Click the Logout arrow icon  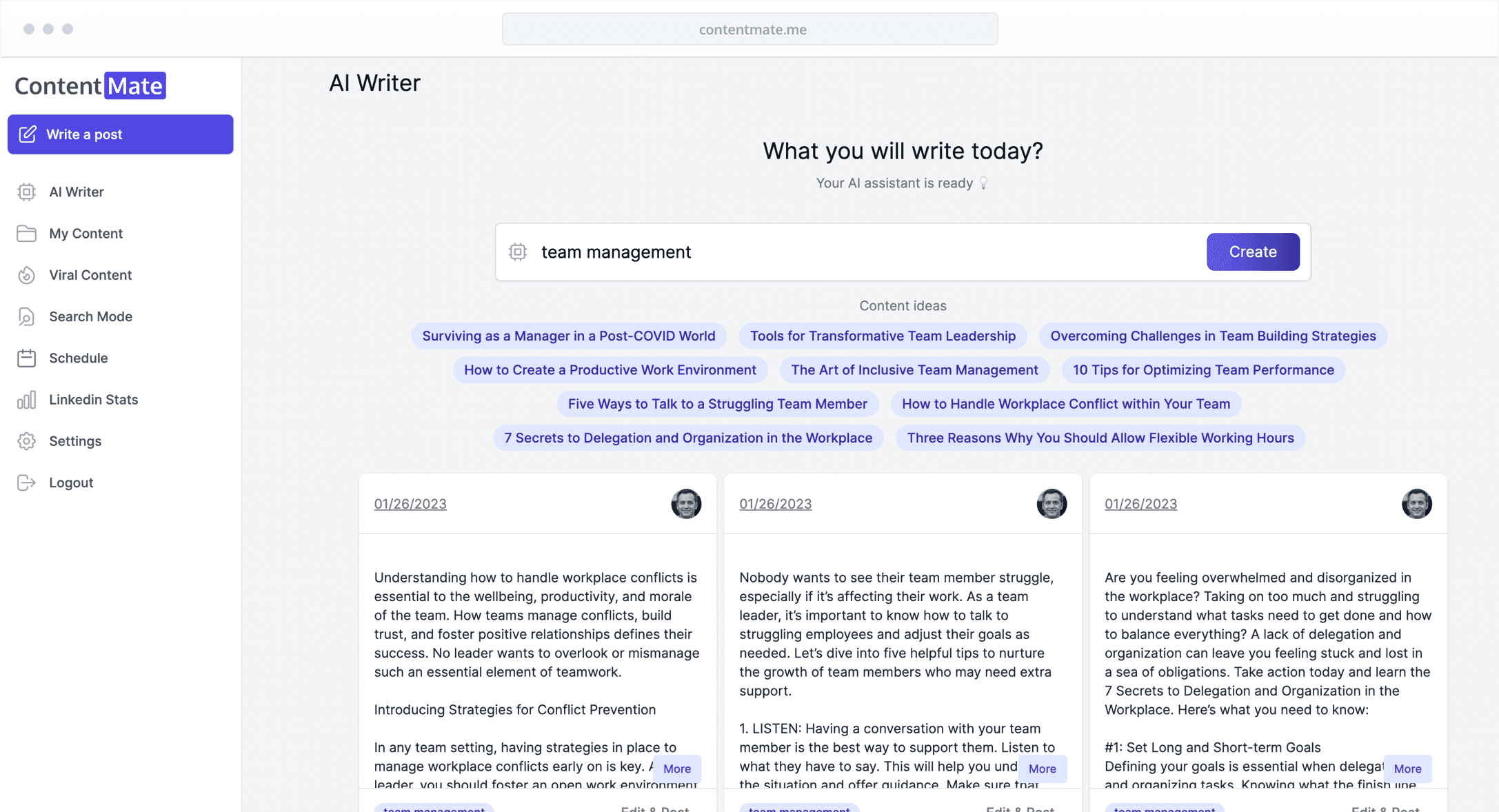26,483
